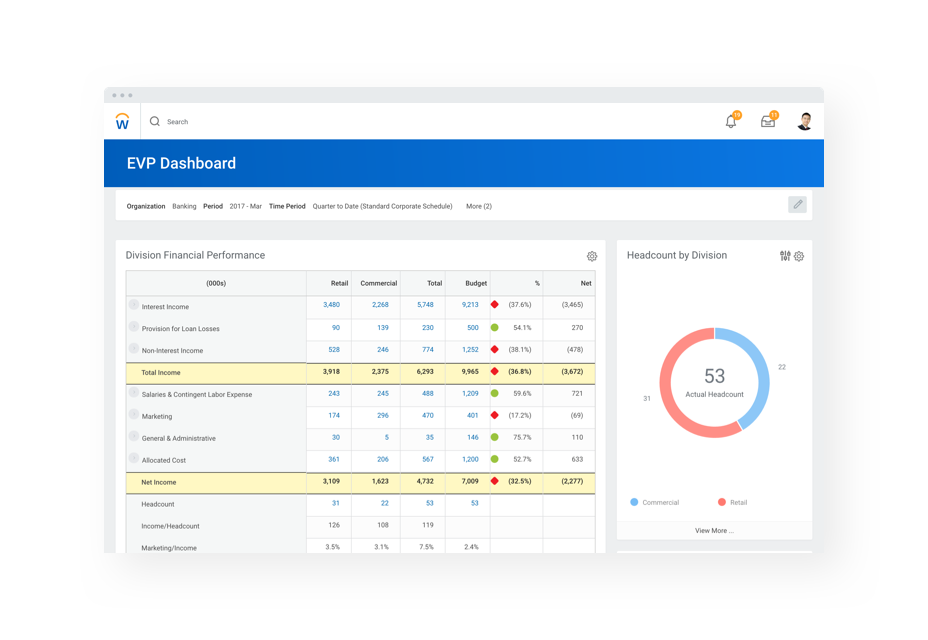Open the inbox tray icon

[768, 122]
